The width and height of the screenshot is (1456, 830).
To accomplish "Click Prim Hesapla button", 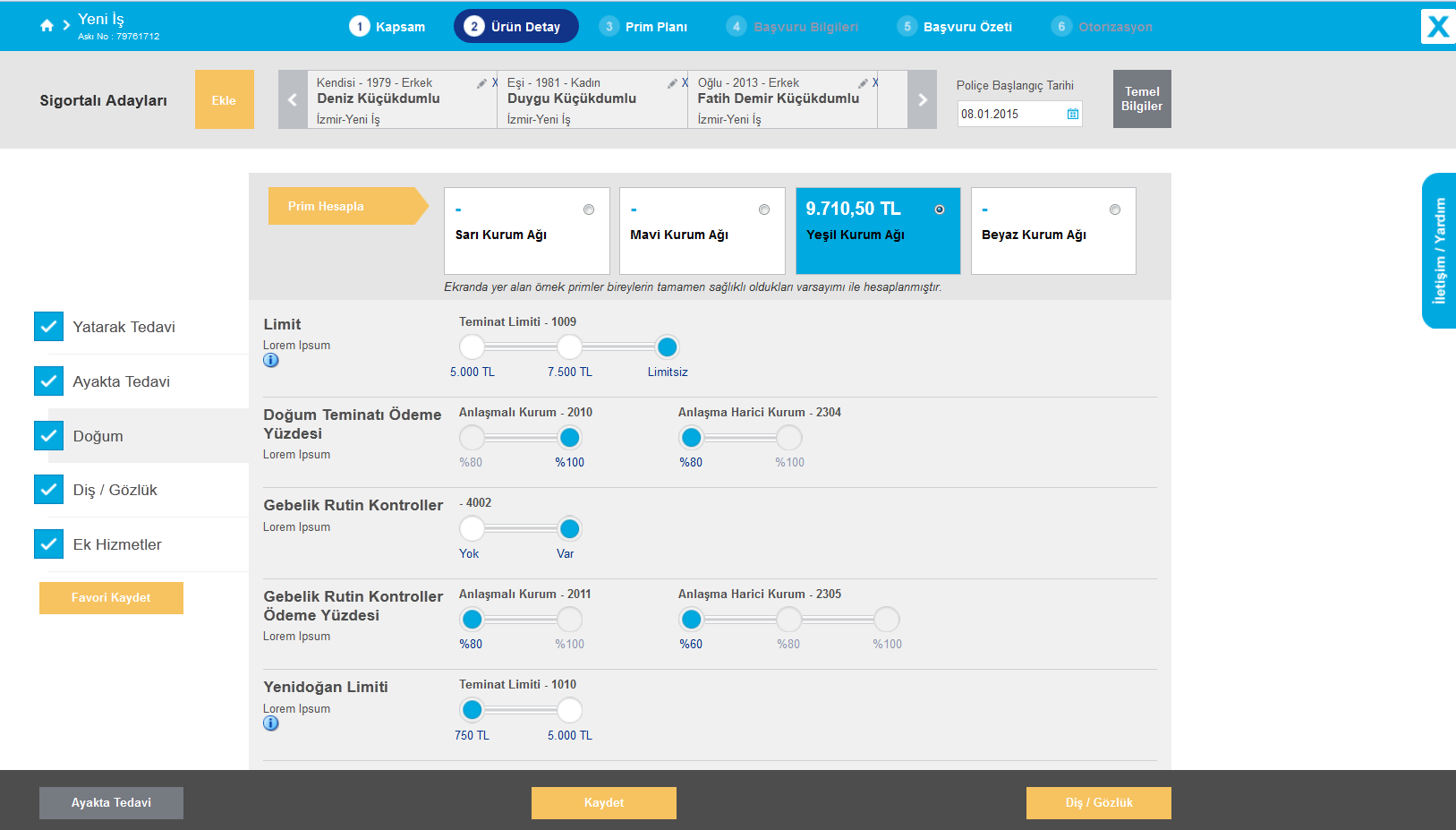I will [347, 206].
